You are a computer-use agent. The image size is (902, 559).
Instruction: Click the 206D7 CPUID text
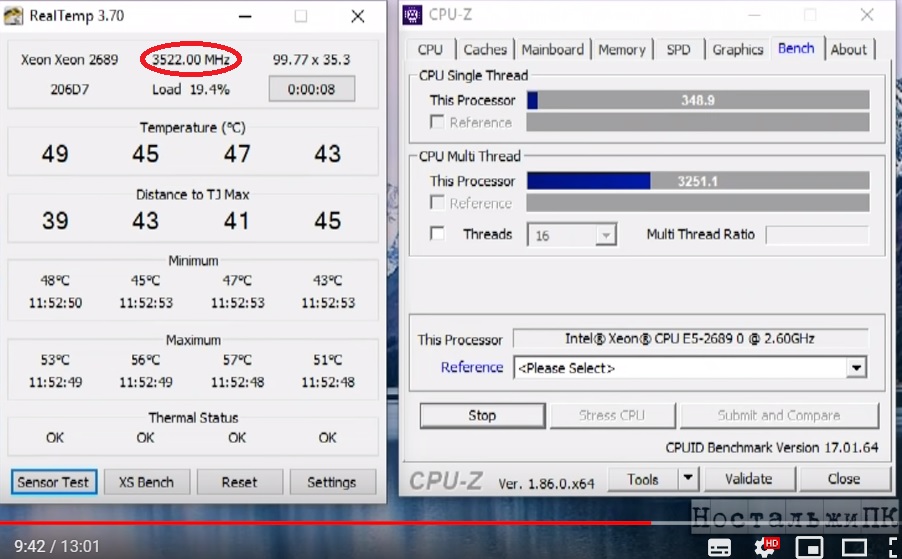[x=70, y=89]
